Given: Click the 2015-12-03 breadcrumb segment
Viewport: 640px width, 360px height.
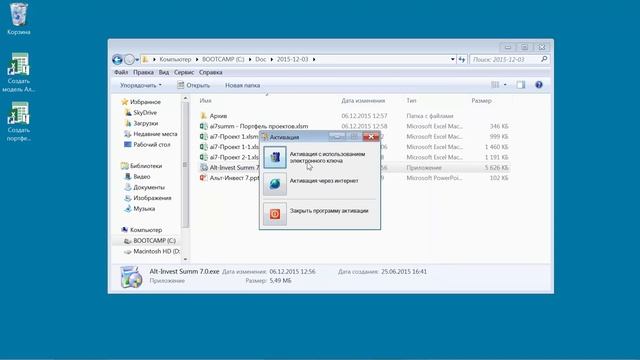Looking at the screenshot, I should (292, 59).
